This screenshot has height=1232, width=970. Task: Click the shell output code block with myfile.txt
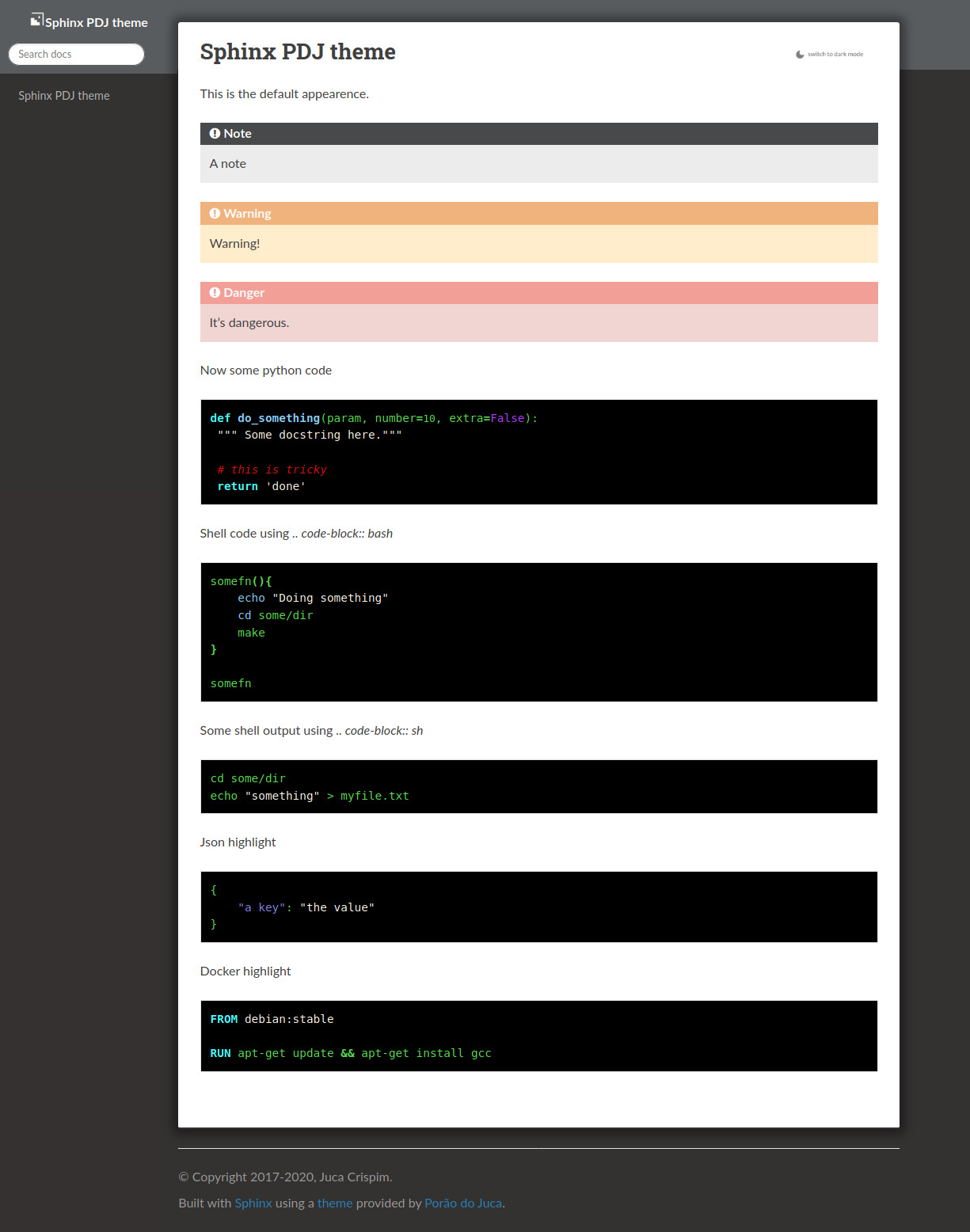tap(538, 786)
